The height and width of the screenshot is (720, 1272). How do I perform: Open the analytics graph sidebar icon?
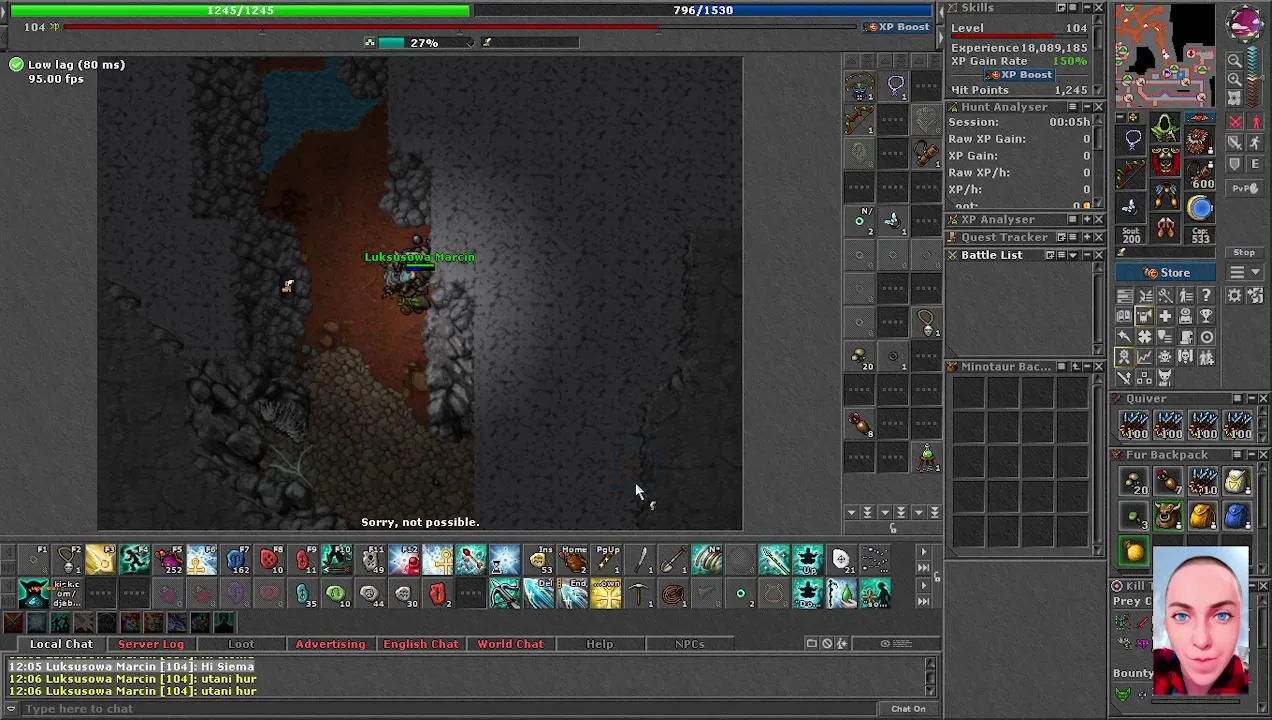(1145, 357)
